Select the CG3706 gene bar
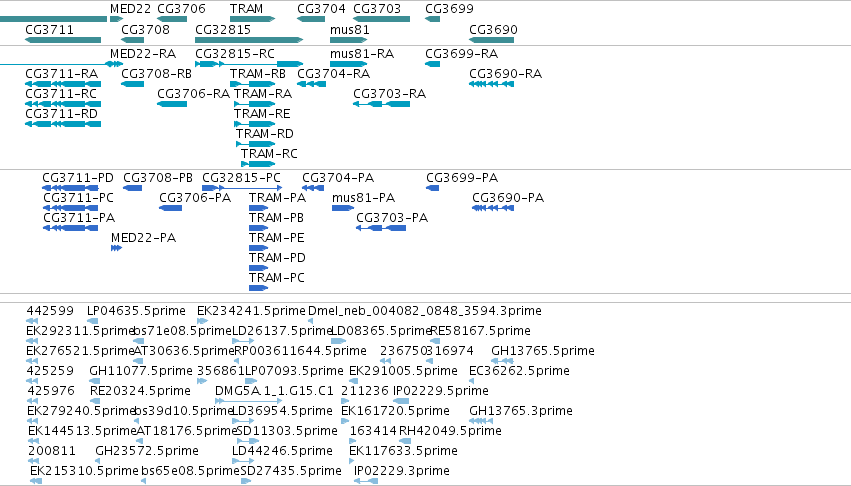851x486 pixels. point(172,19)
